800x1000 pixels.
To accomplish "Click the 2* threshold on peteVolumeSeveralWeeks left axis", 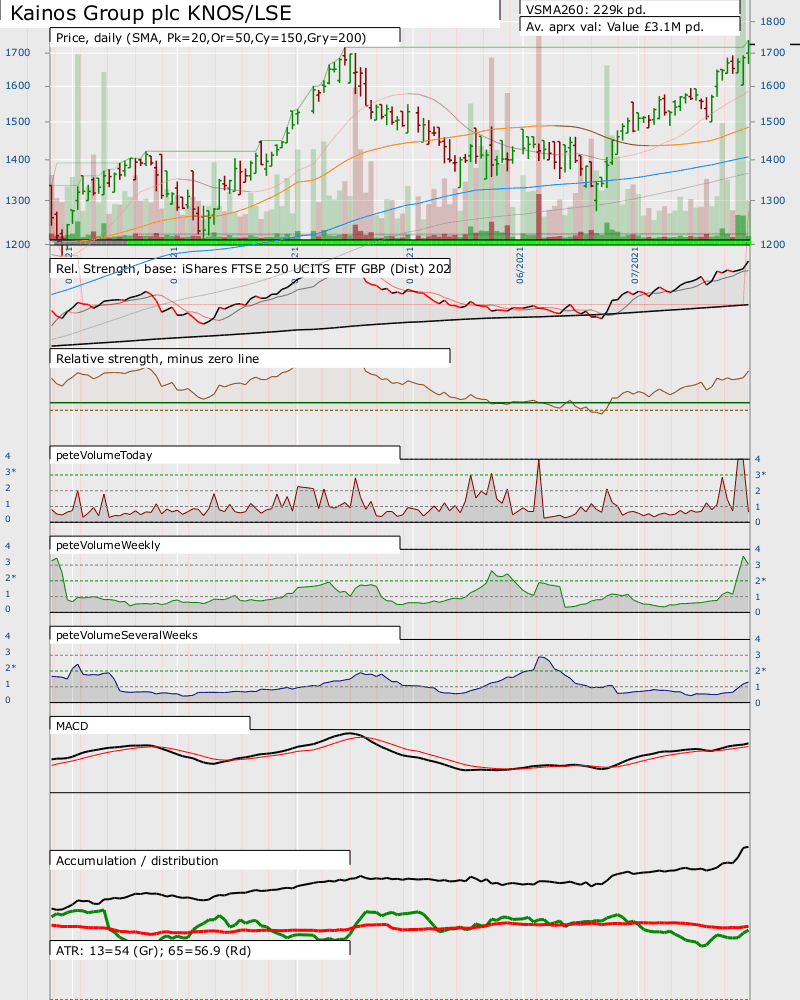I will [x=11, y=667].
